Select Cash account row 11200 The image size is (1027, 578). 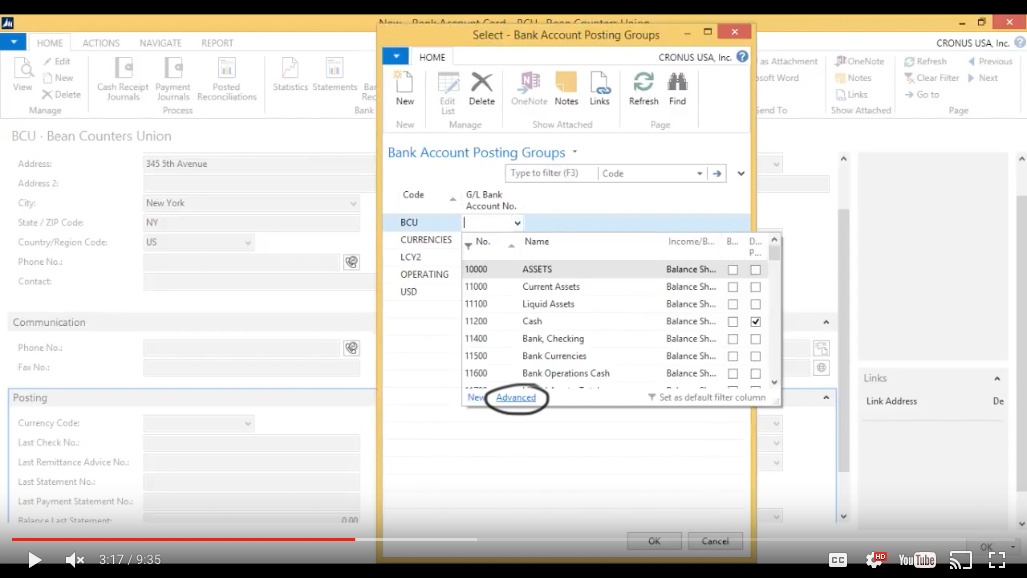616,322
